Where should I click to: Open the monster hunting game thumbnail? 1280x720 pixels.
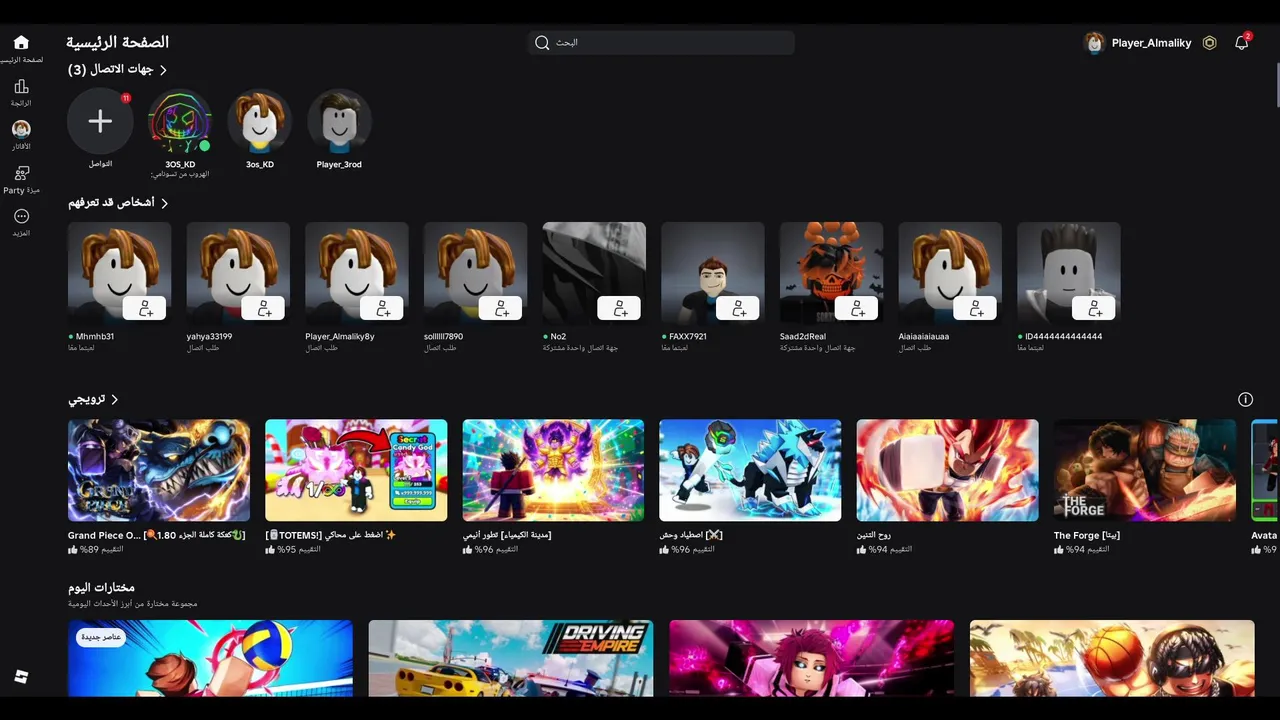(750, 470)
